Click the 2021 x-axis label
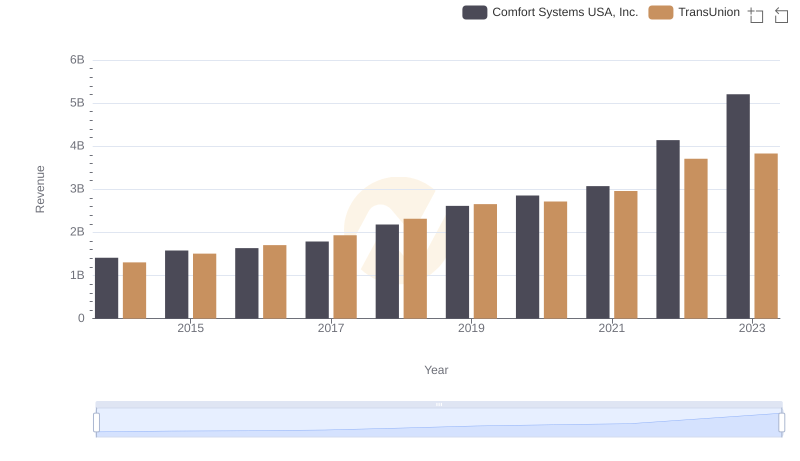Screen dimensions: 800x461 pos(612,328)
